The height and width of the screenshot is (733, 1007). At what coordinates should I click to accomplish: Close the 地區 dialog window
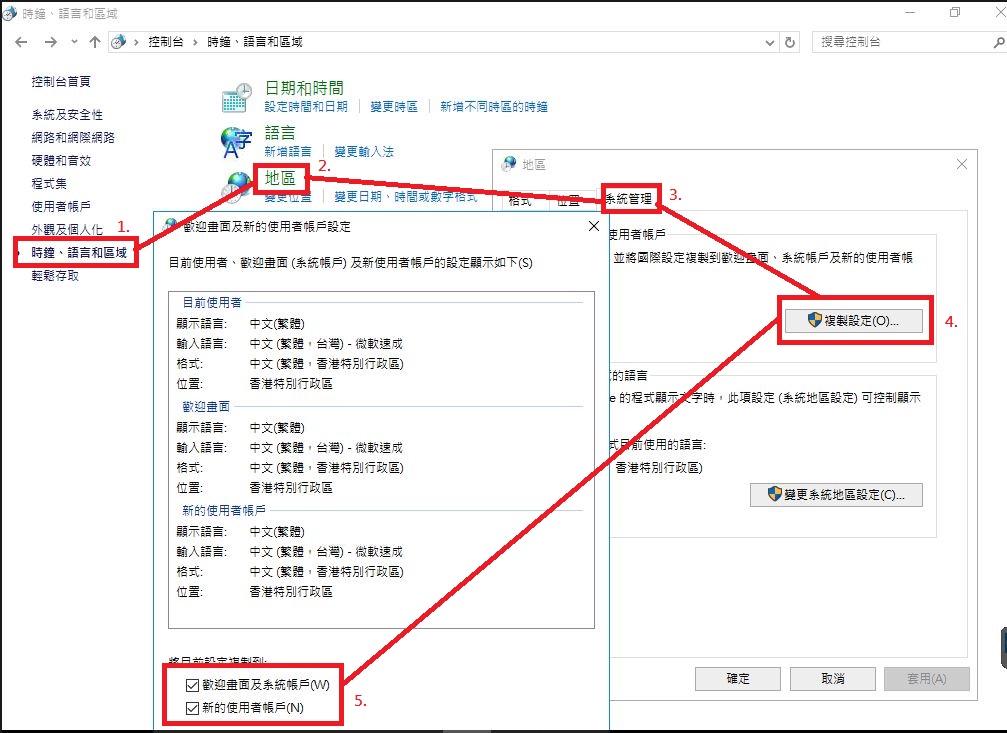[961, 164]
